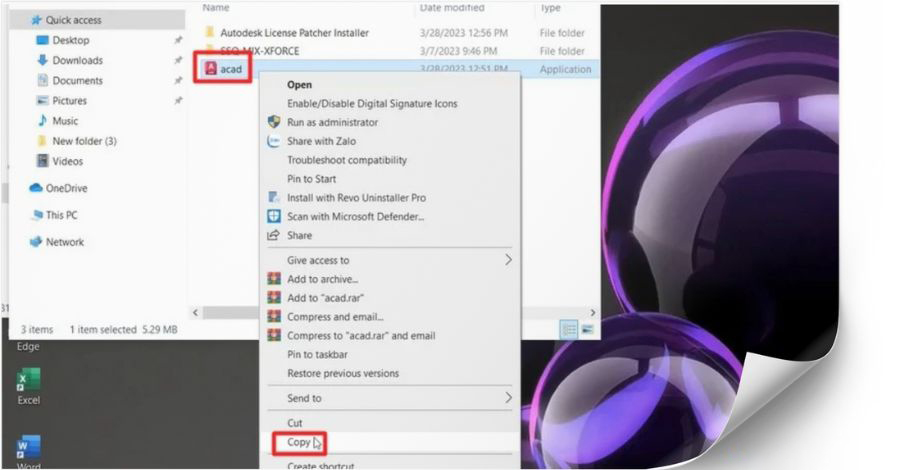This screenshot has width=900, height=470.
Task: Expand the Send to submenu arrow
Action: coord(507,398)
